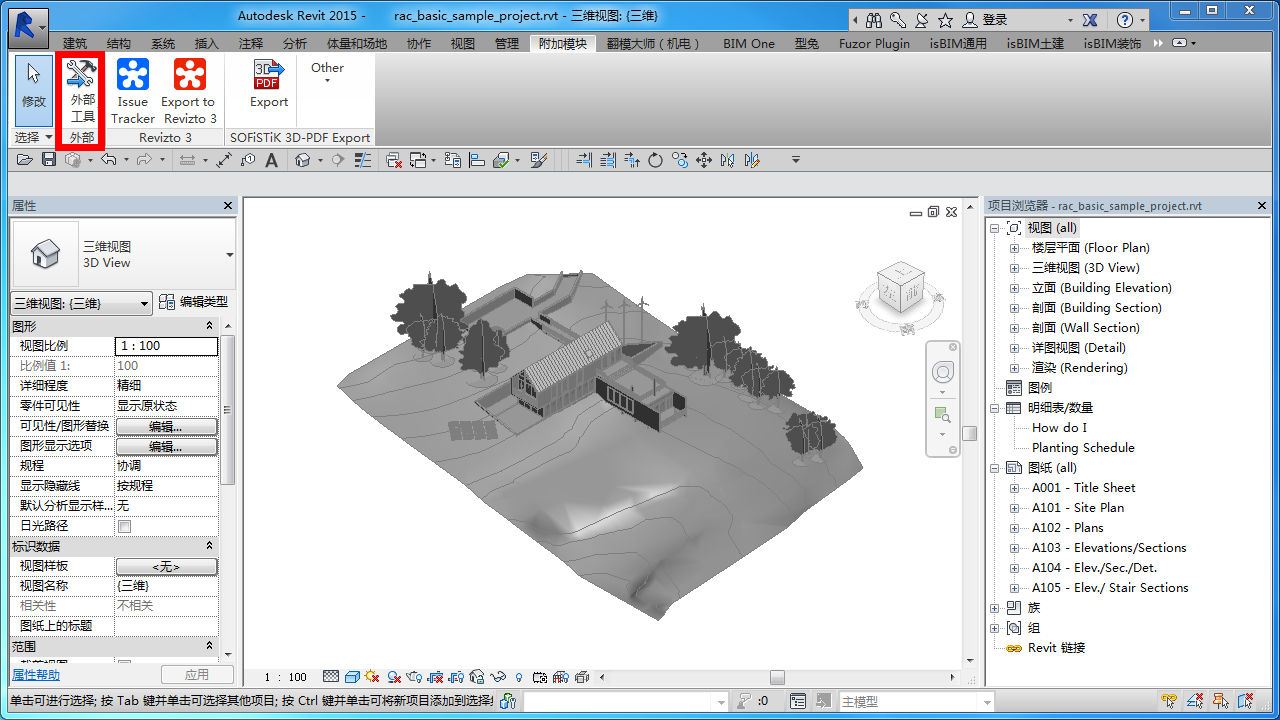
Task: Toggle the sun path (日光路径) checkbox
Action: tap(125, 526)
